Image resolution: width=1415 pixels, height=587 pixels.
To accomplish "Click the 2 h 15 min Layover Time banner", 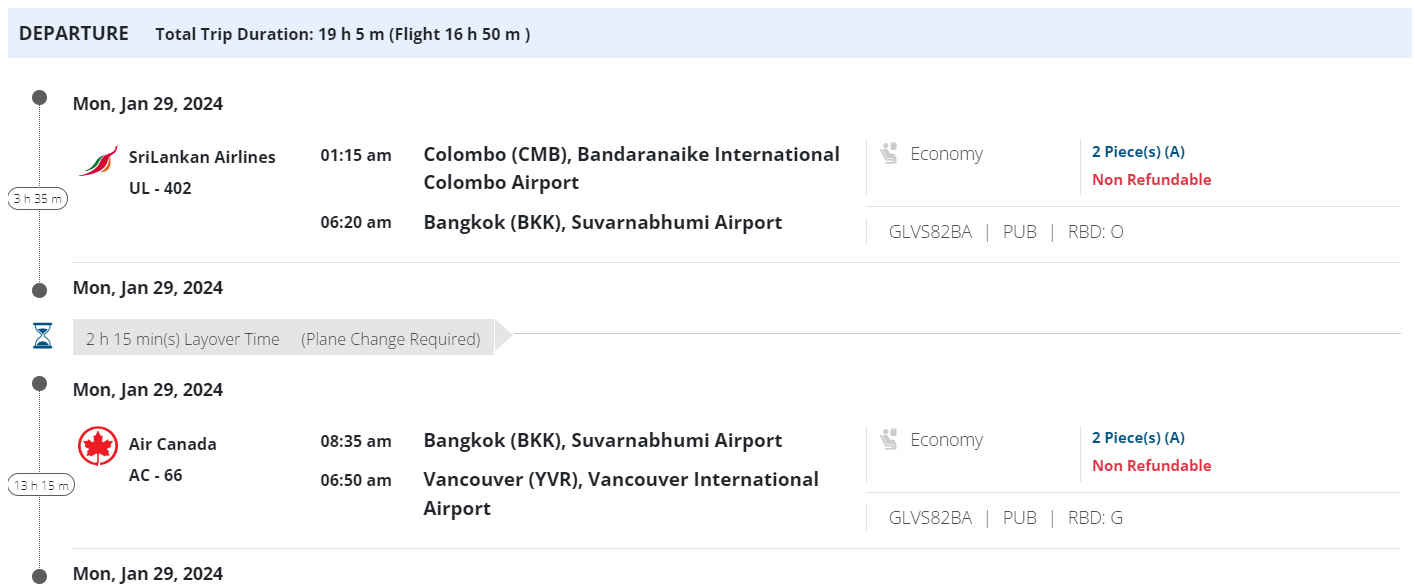I will point(283,339).
